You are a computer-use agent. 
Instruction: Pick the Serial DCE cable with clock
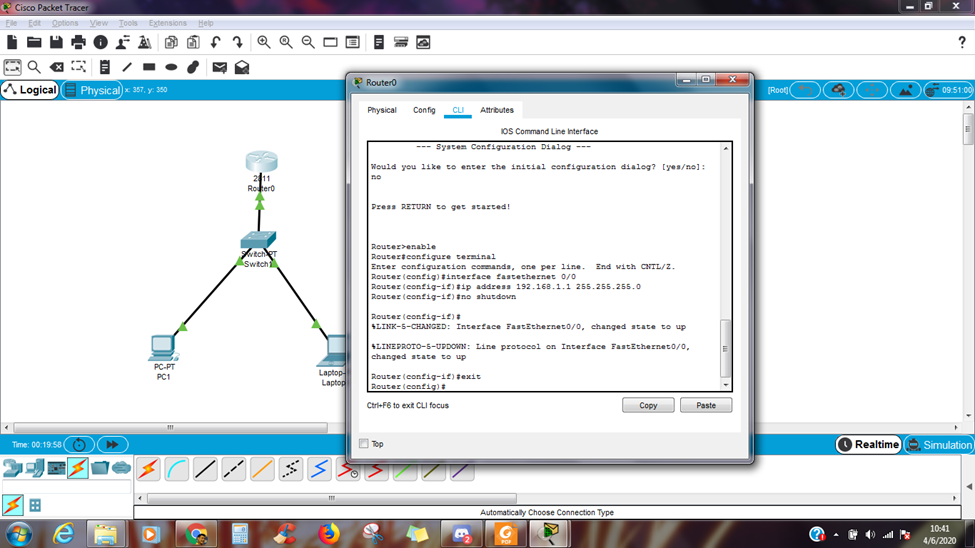pyautogui.click(x=348, y=470)
